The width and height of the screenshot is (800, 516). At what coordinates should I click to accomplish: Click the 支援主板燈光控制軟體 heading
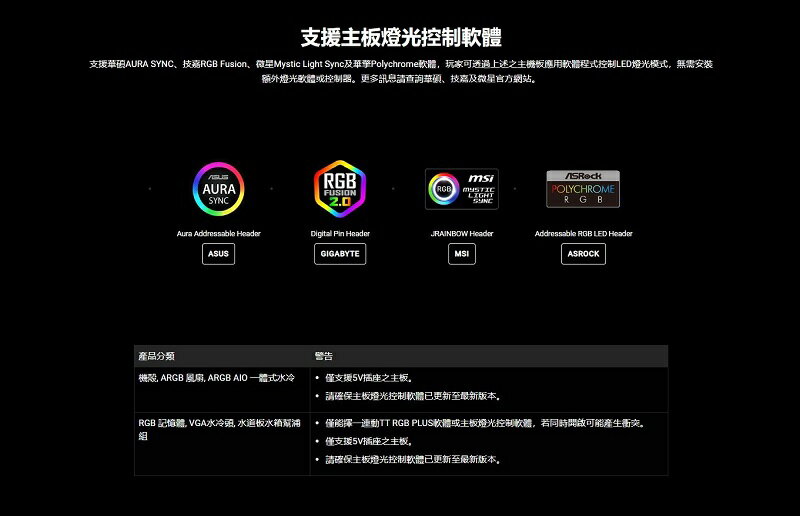[401, 37]
